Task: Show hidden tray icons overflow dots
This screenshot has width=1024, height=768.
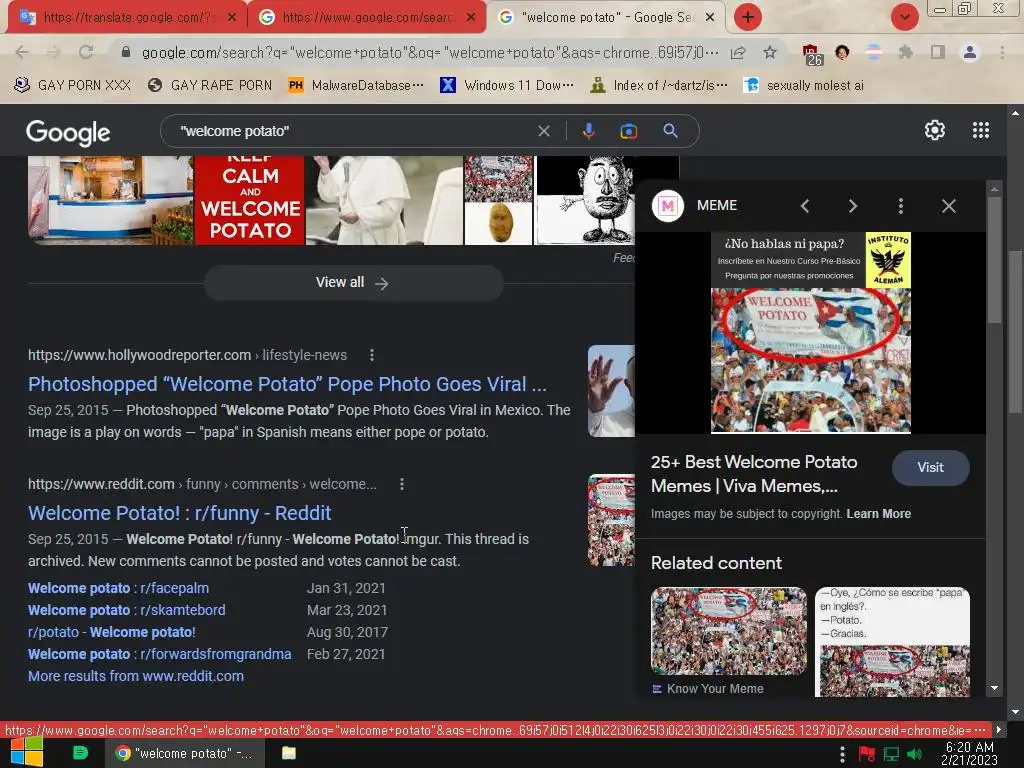Action: pyautogui.click(x=842, y=754)
